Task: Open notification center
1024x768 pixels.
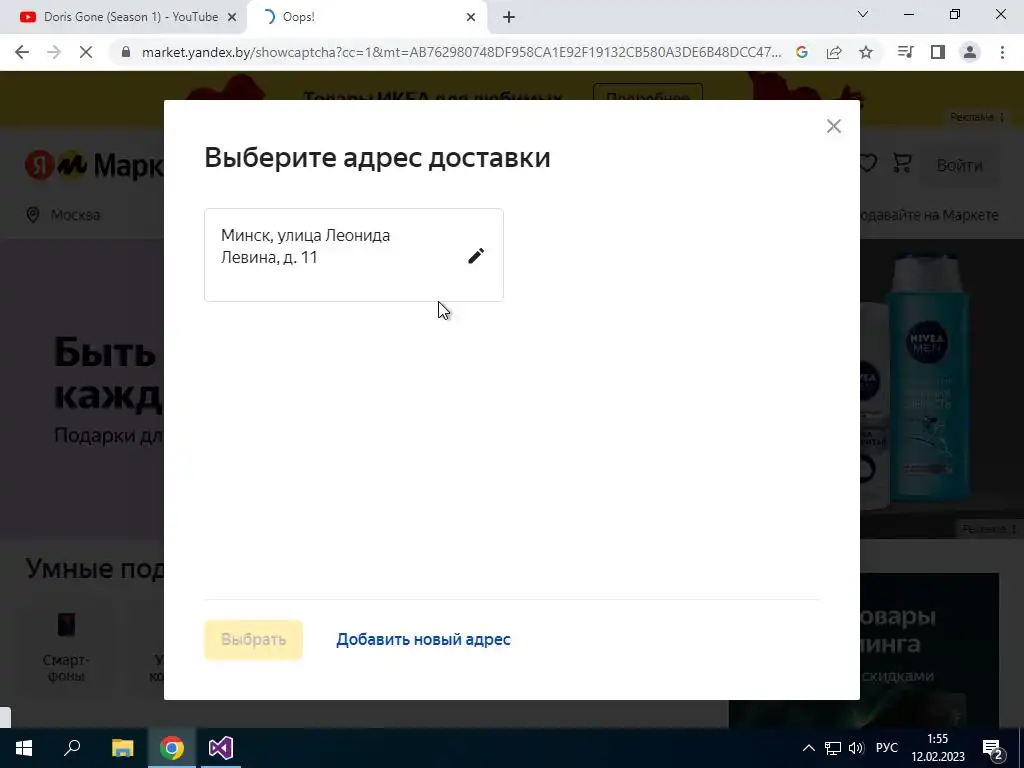Action: click(993, 748)
